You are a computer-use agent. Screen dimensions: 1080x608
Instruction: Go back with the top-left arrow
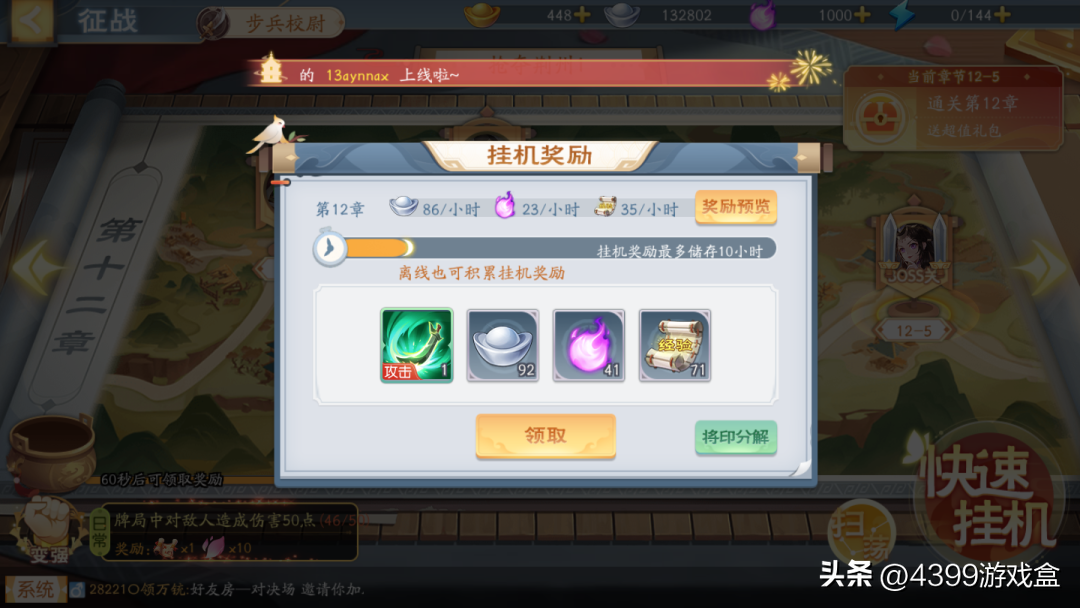coord(32,20)
